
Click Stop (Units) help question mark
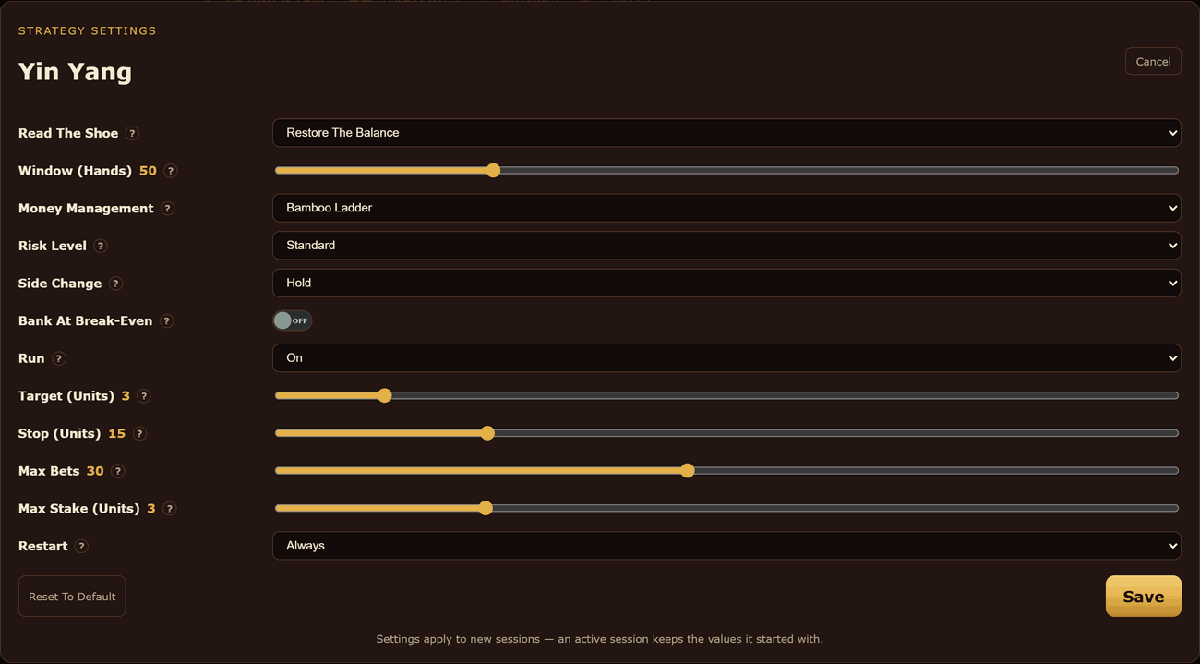click(x=140, y=433)
